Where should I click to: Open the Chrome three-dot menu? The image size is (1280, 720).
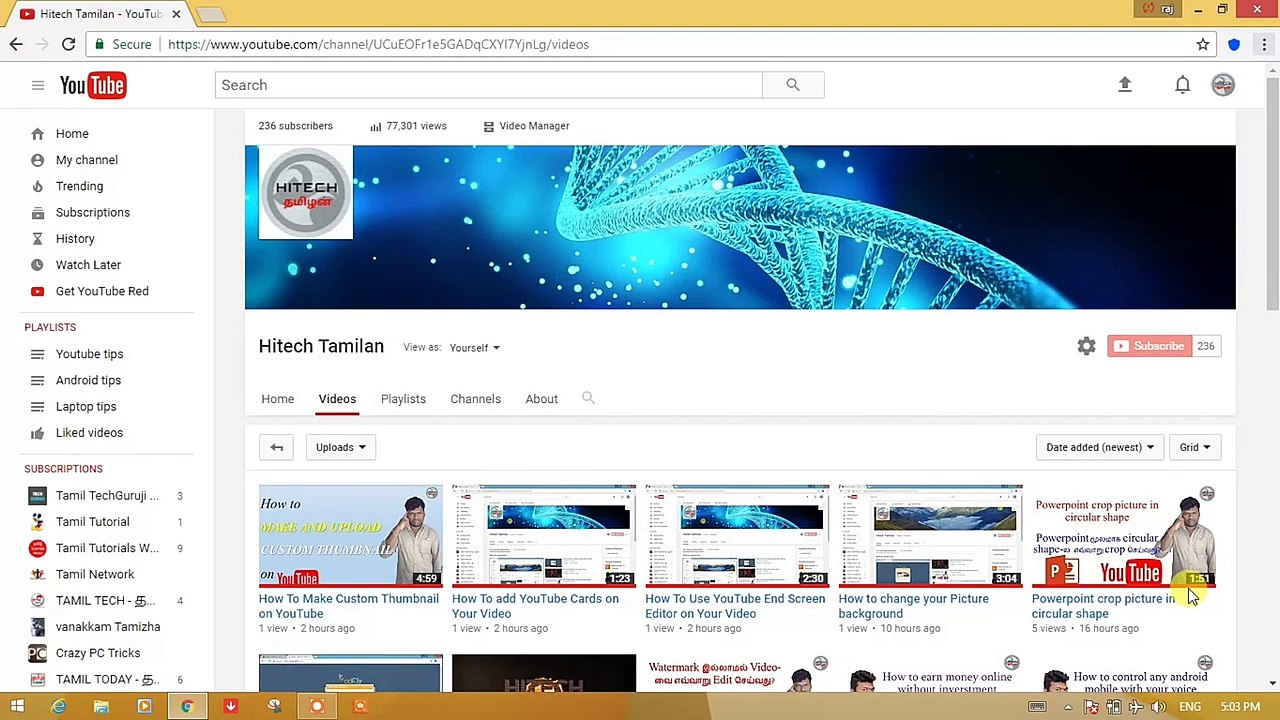[1264, 44]
